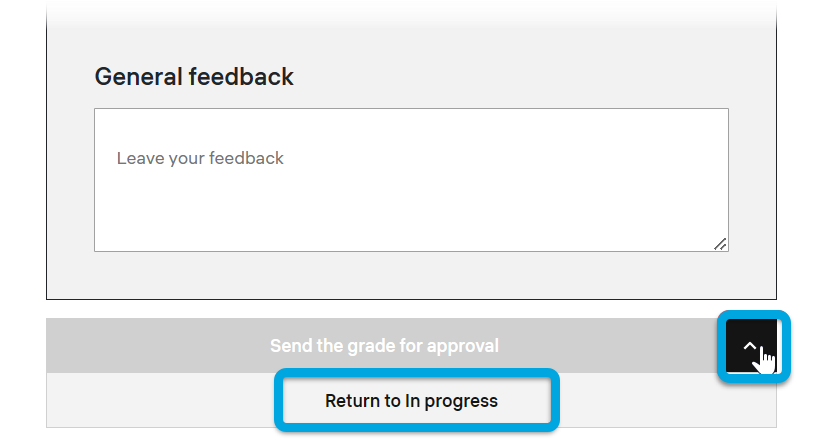Choose the Return to In progress entry
Image resolution: width=825 pixels, height=448 pixels.
tap(411, 401)
